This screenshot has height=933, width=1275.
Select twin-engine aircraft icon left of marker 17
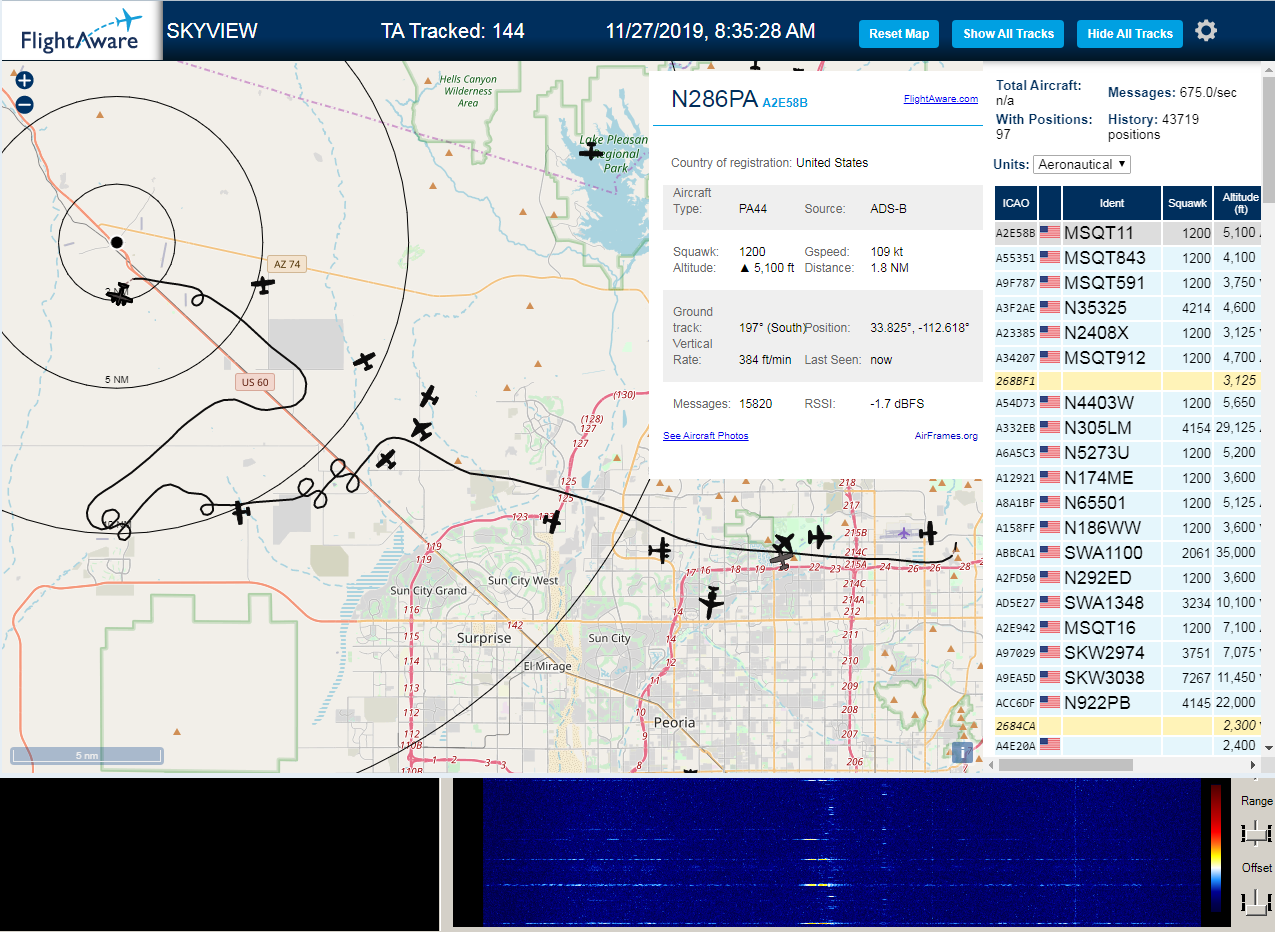(660, 549)
